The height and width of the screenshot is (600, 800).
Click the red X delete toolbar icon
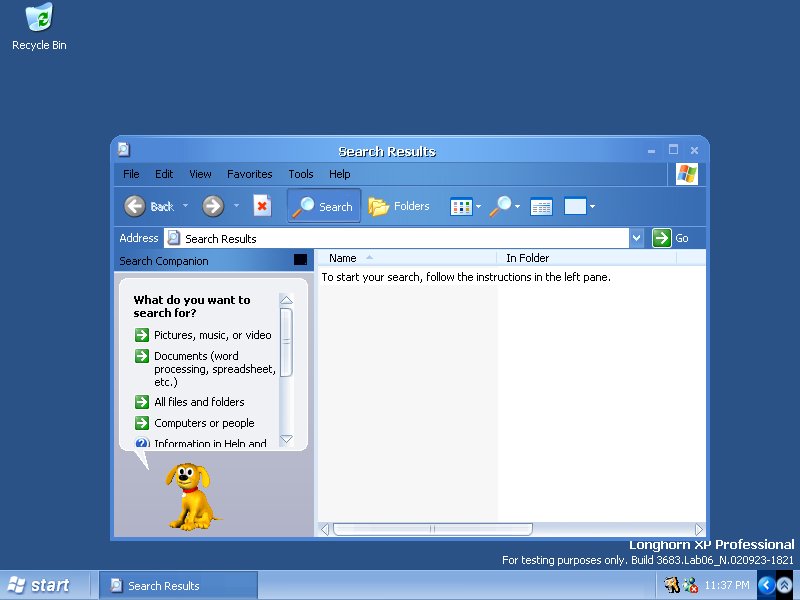coord(262,206)
